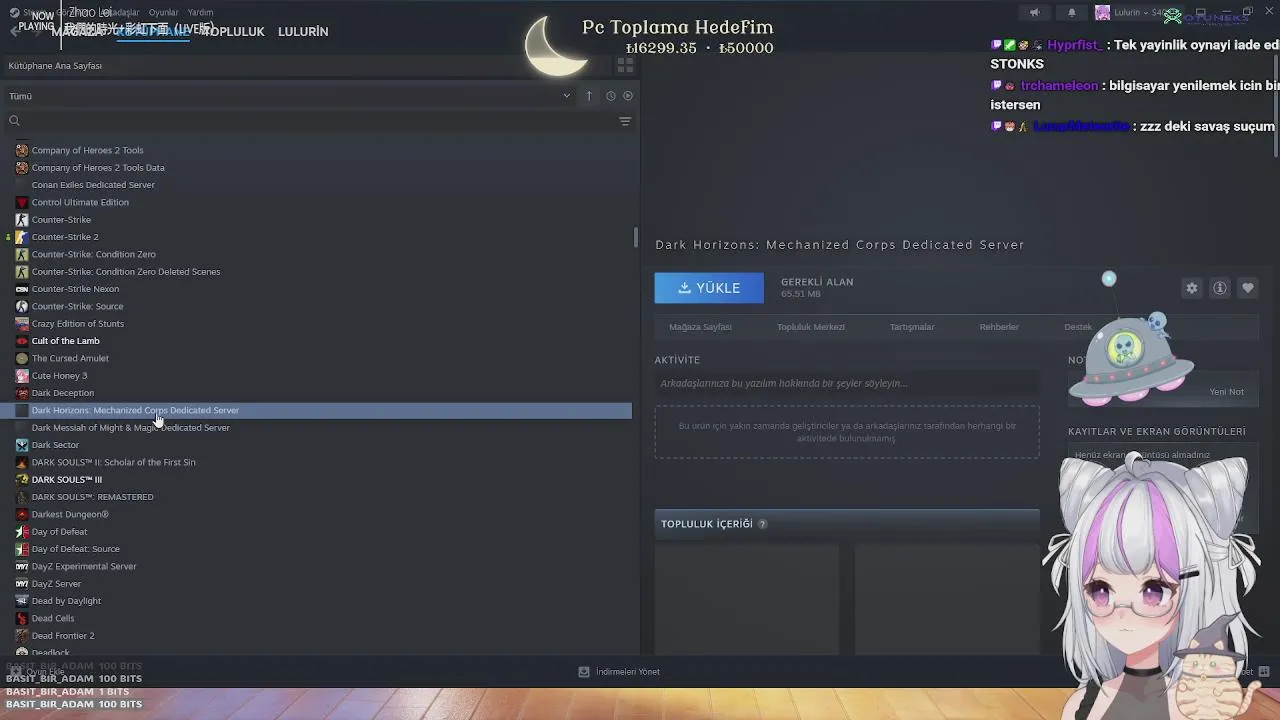Select Counter-Strike: Condition Zero entry
This screenshot has width=1280, height=720.
pyautogui.click(x=94, y=254)
